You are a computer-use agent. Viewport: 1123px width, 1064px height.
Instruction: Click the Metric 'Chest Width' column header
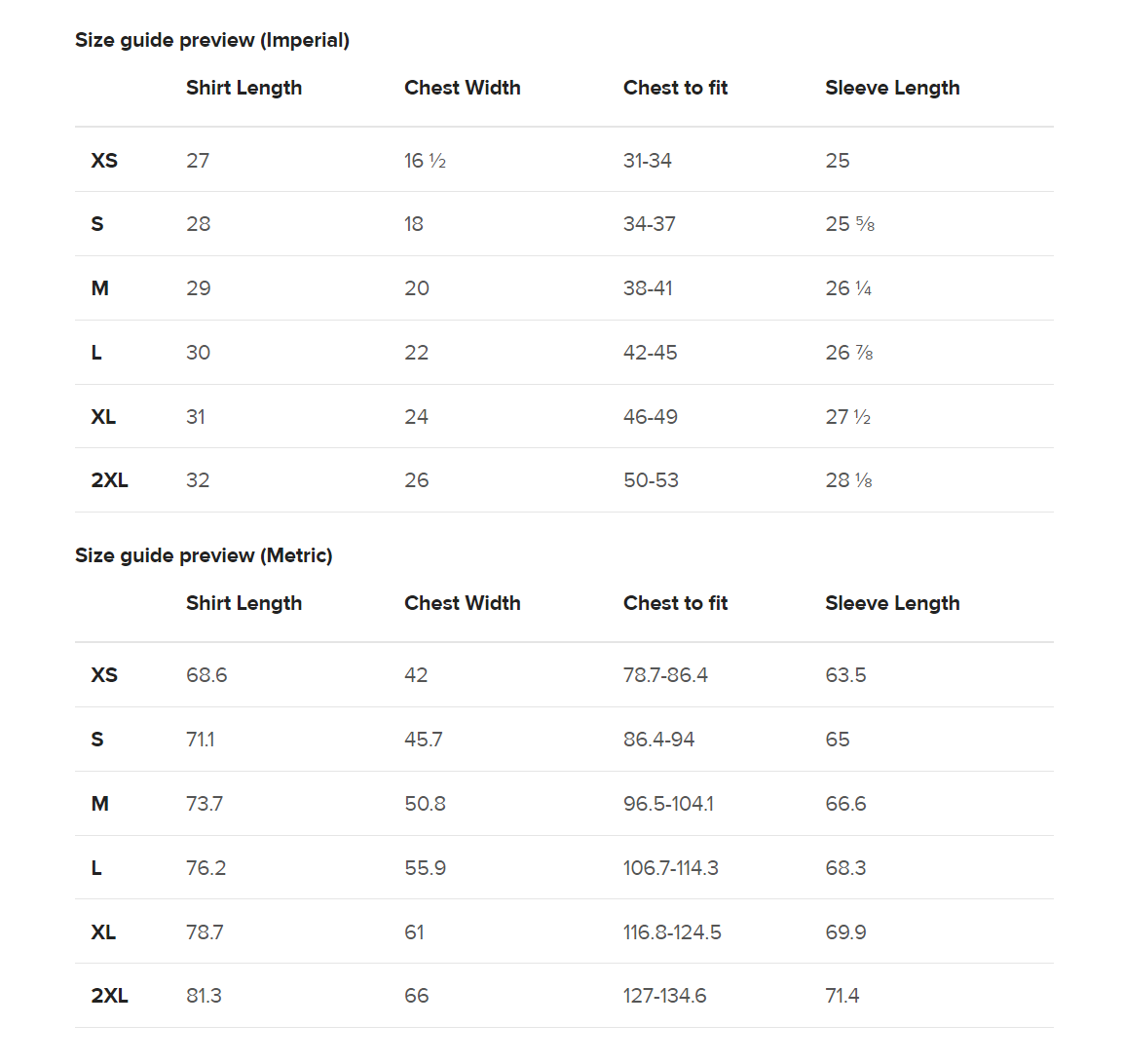point(462,603)
